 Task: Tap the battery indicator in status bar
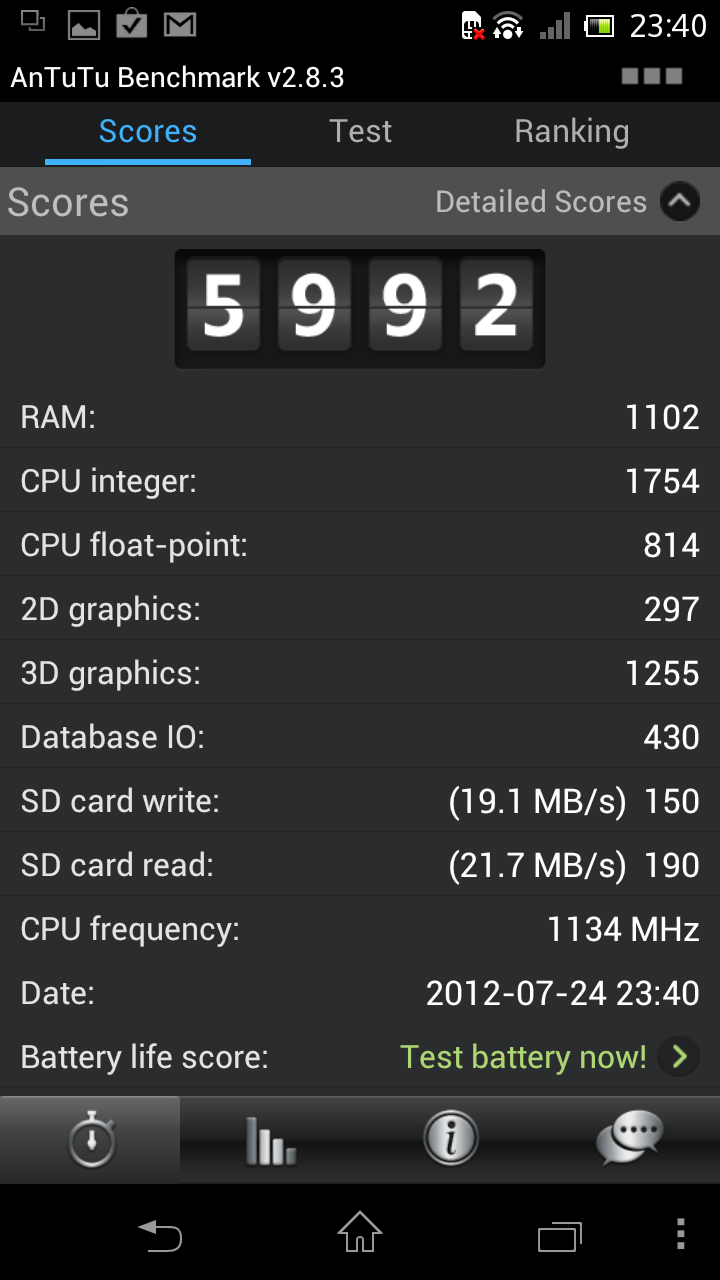pyautogui.click(x=598, y=25)
